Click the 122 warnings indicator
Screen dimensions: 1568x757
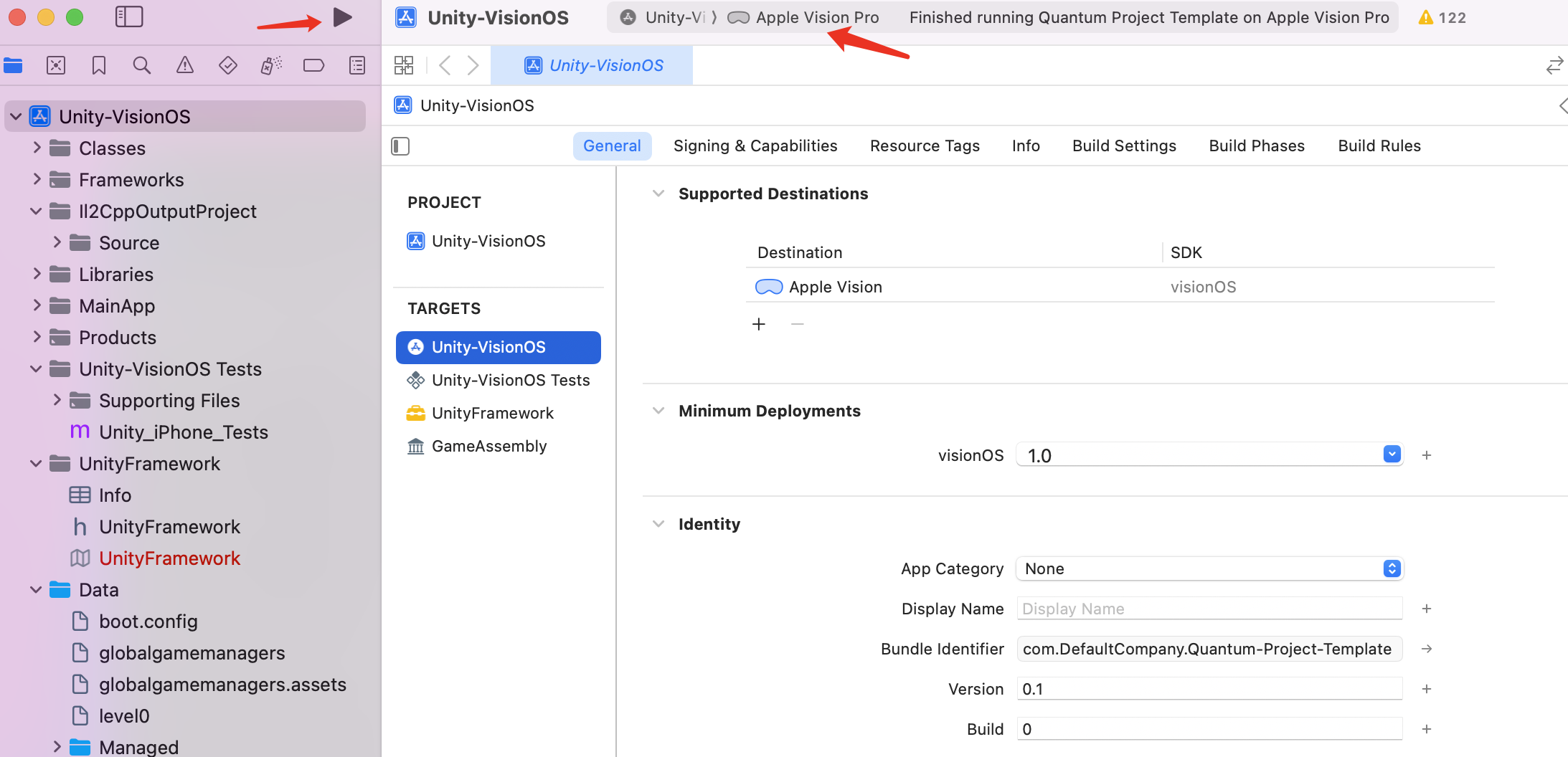(1442, 17)
